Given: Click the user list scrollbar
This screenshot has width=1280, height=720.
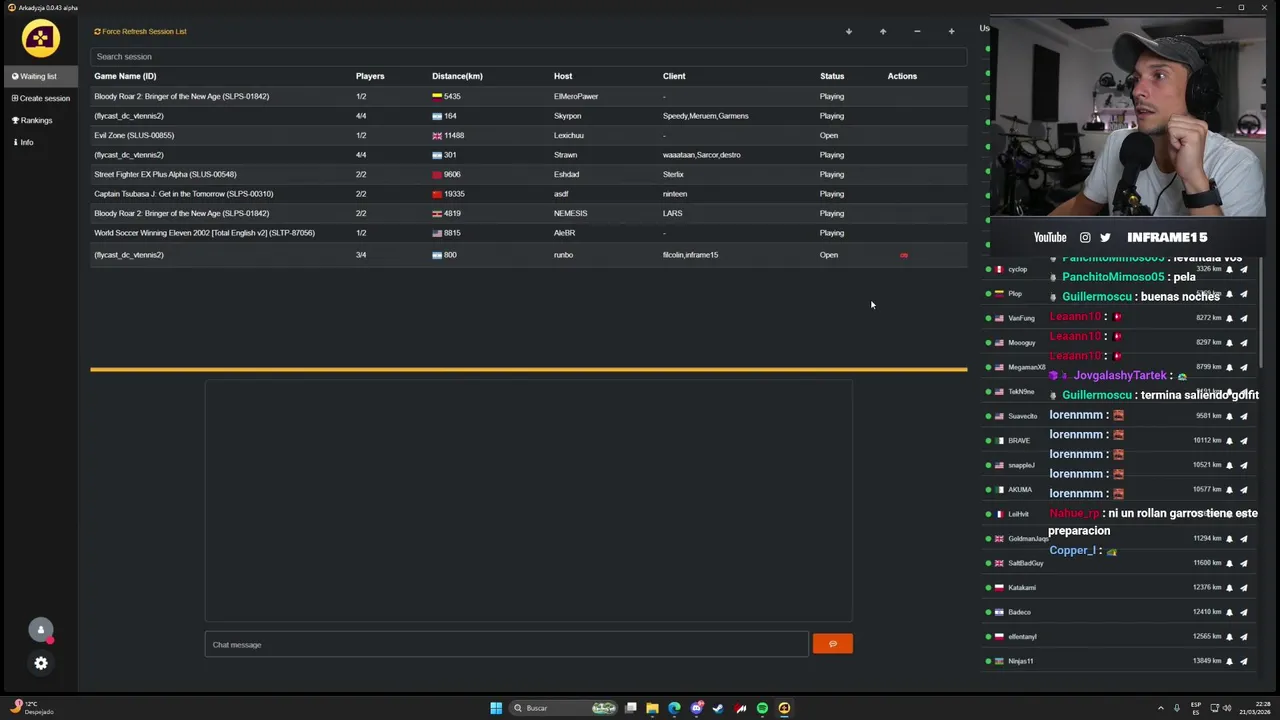Looking at the screenshot, I should coord(1261,310).
